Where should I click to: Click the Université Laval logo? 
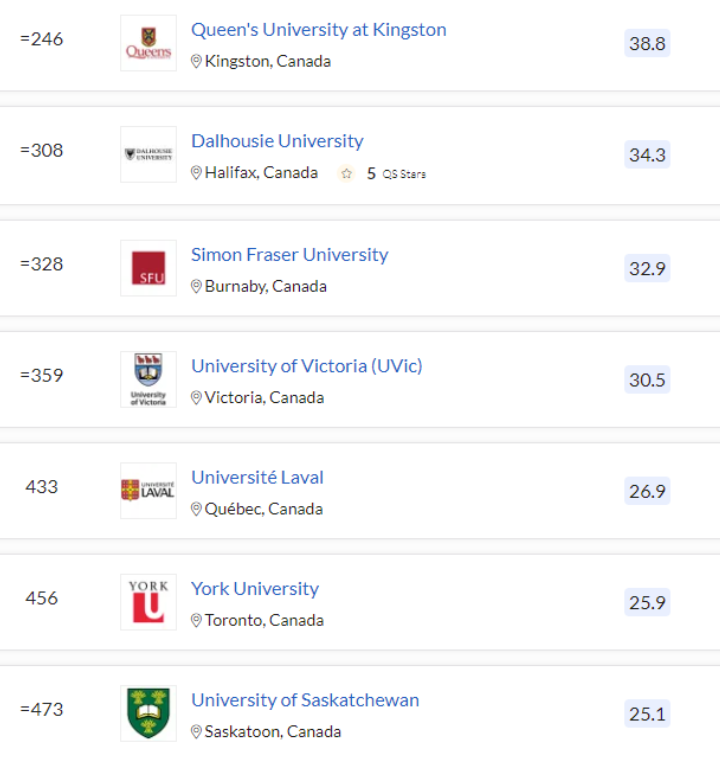click(148, 491)
